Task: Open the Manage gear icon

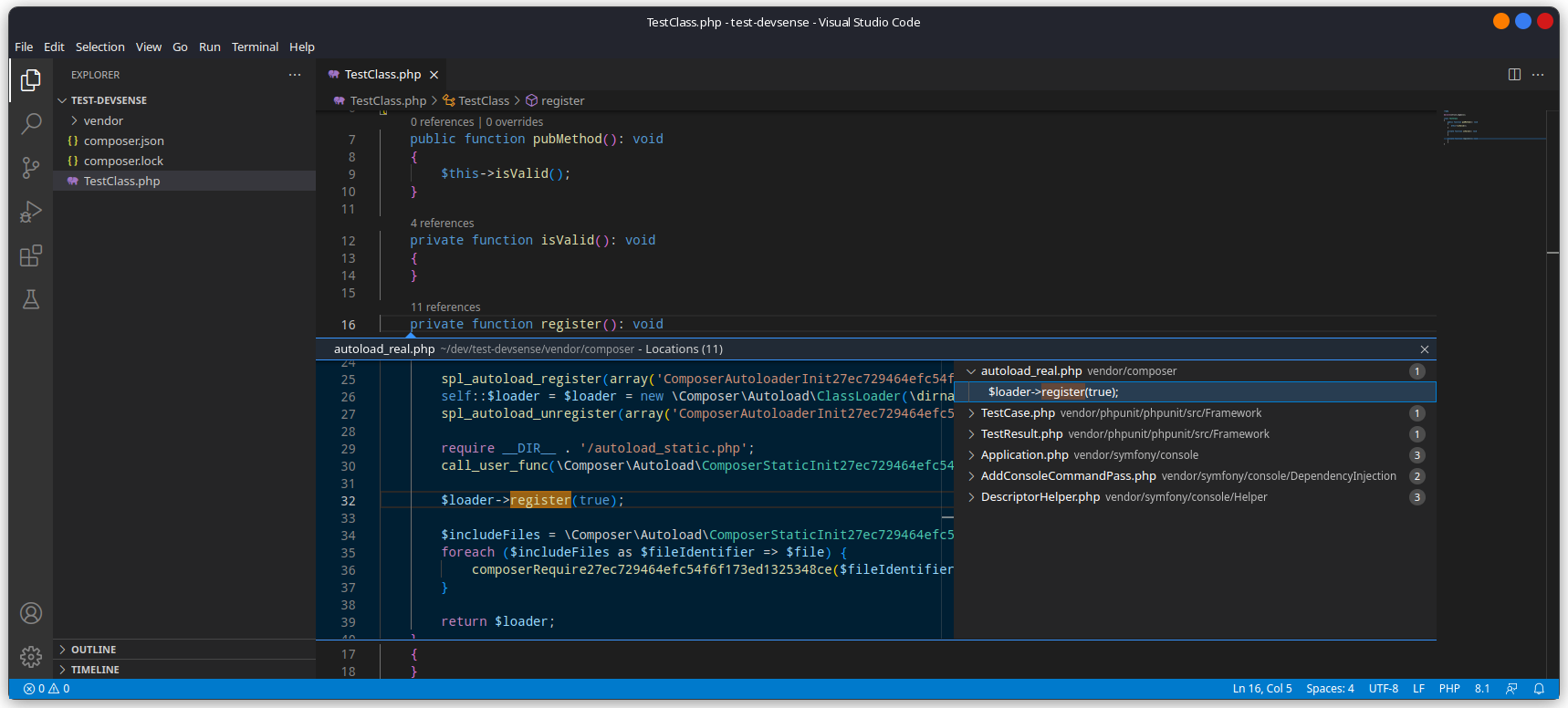Action: coord(31,657)
